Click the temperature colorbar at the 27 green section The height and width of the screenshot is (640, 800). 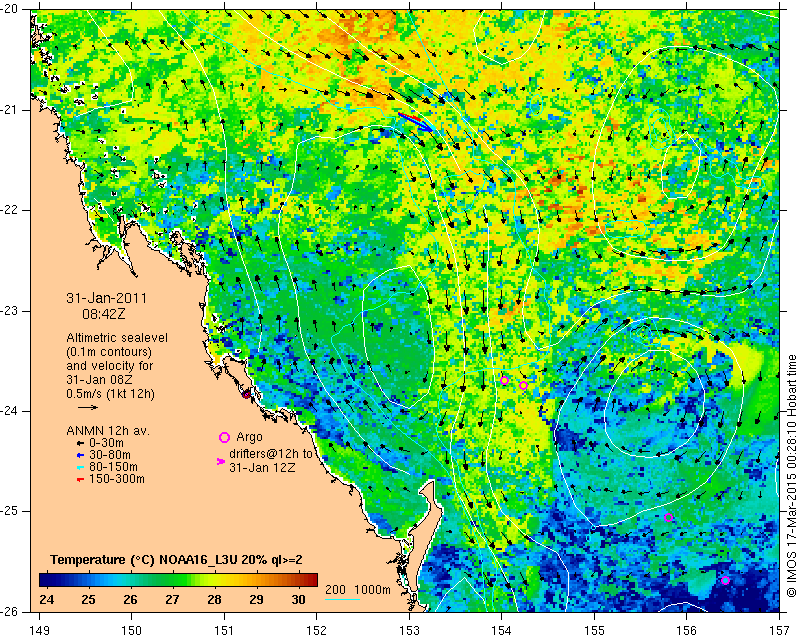[x=172, y=580]
